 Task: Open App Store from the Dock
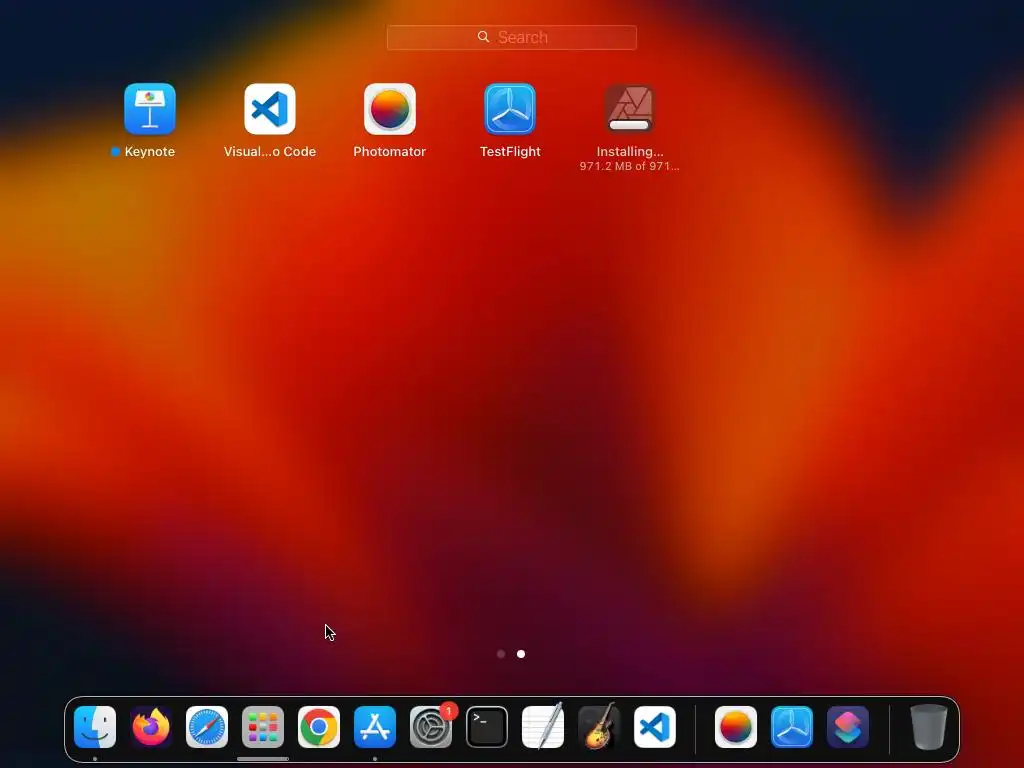tap(375, 727)
